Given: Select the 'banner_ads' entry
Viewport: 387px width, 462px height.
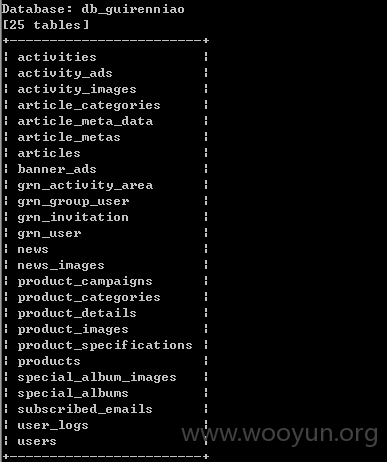Looking at the screenshot, I should [57, 169].
